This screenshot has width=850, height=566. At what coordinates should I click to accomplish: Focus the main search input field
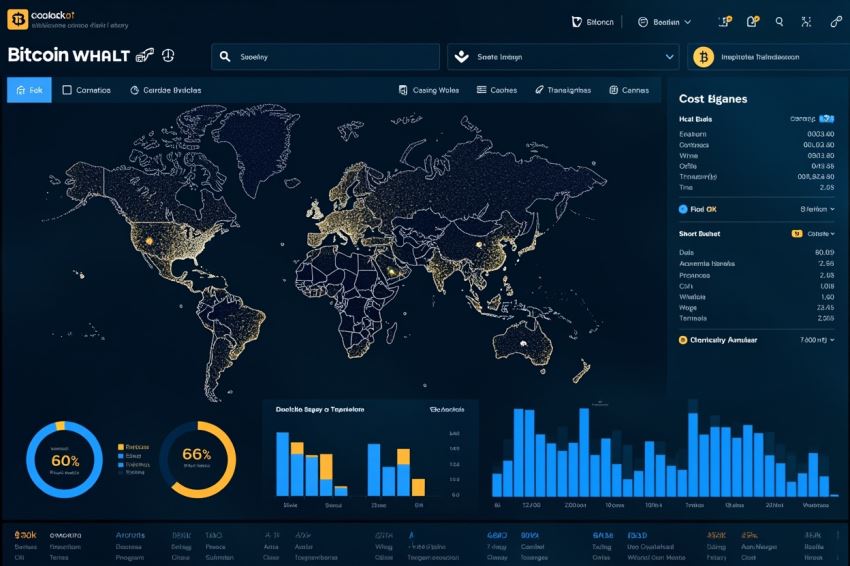(325, 57)
